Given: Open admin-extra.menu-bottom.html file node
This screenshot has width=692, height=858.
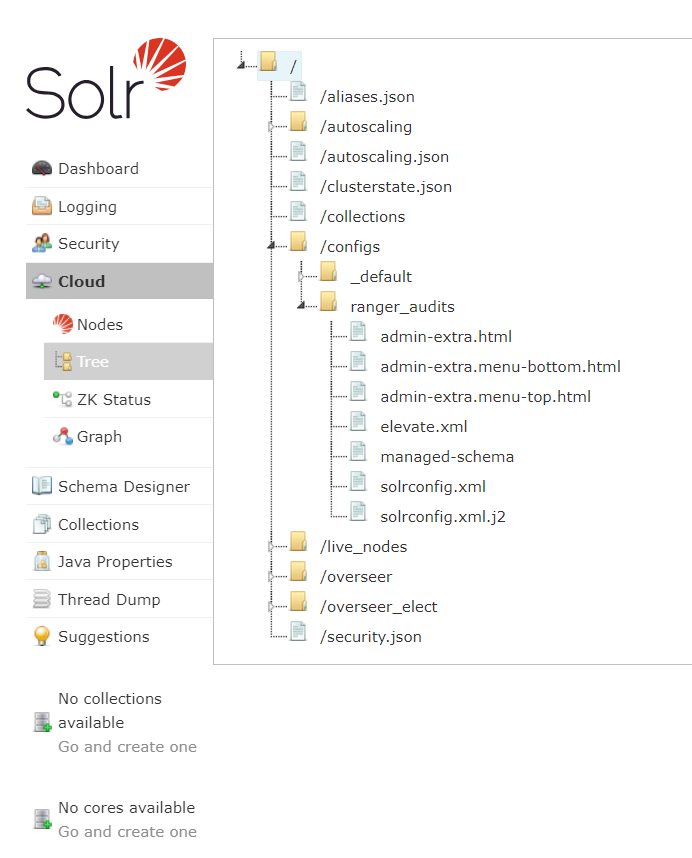Looking at the screenshot, I should point(500,367).
